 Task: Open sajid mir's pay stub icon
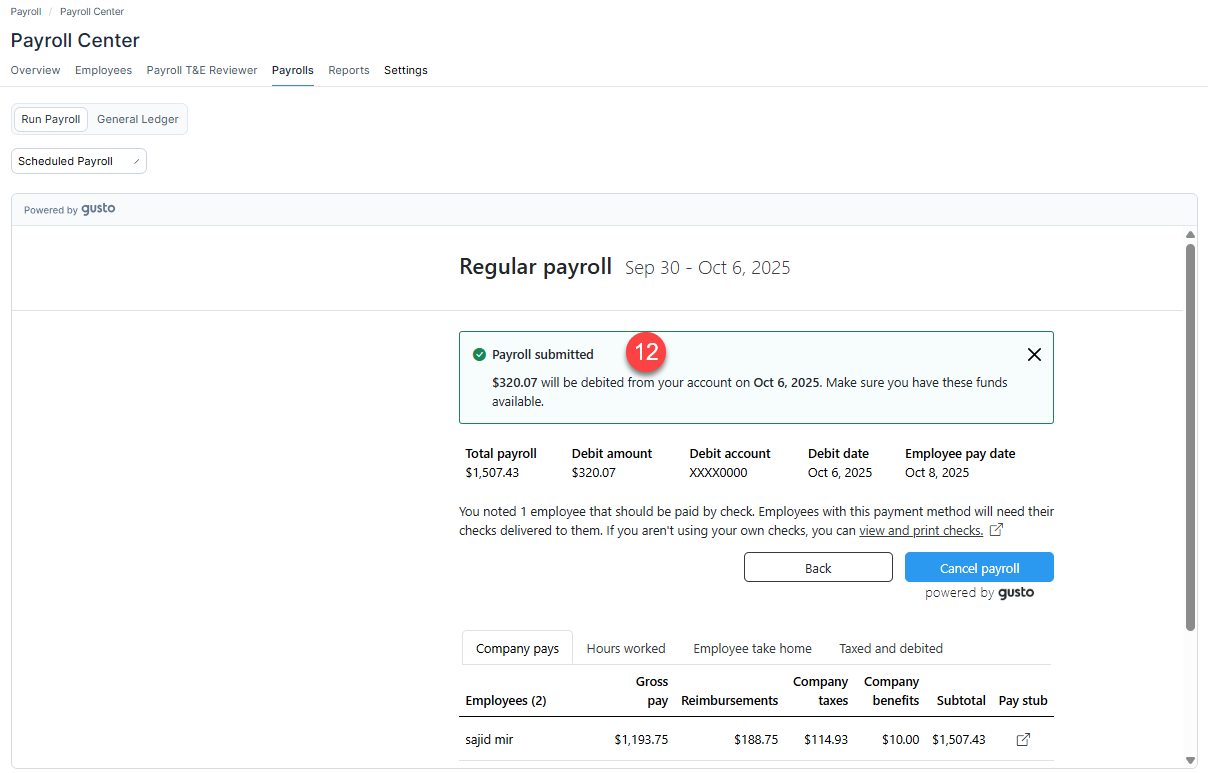point(1023,739)
